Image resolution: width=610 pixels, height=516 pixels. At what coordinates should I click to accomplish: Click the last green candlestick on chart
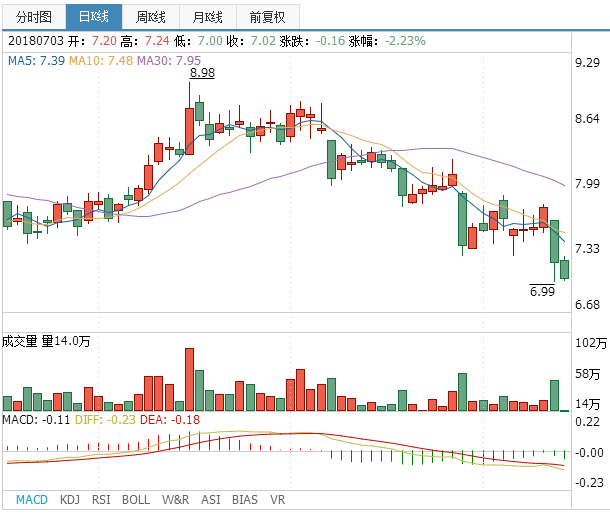(x=564, y=269)
